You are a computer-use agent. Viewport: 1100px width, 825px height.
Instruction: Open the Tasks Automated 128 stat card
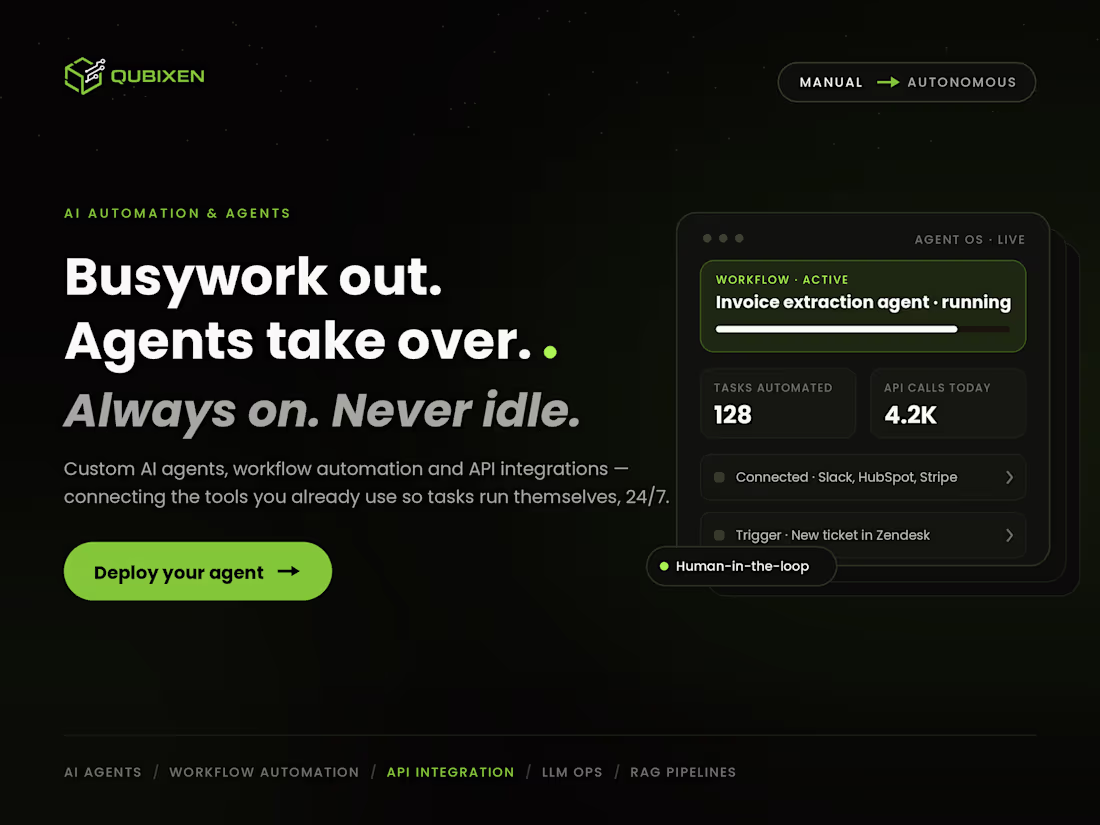(778, 403)
